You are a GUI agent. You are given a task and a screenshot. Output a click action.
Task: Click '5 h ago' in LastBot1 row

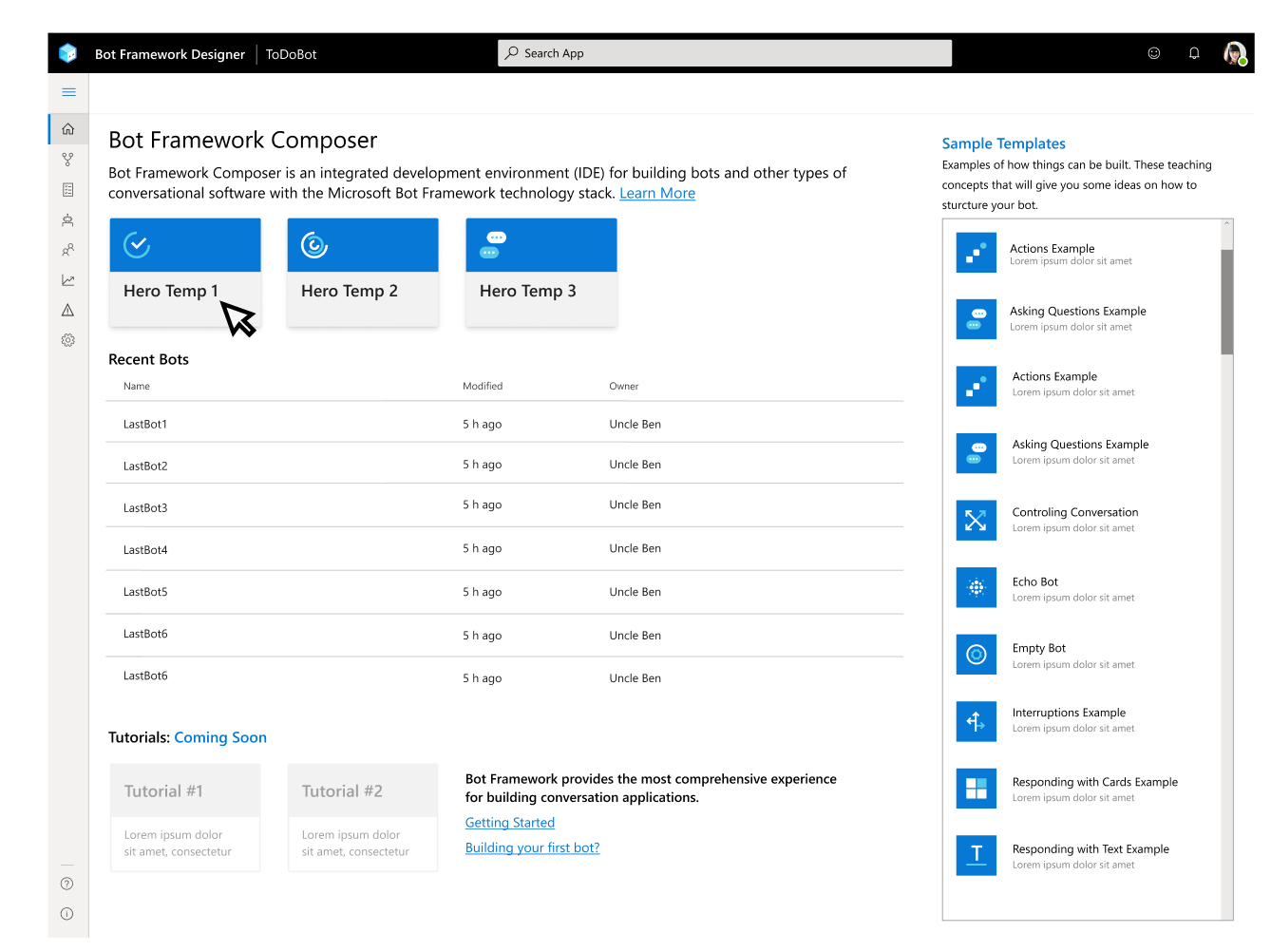pyautogui.click(x=483, y=425)
